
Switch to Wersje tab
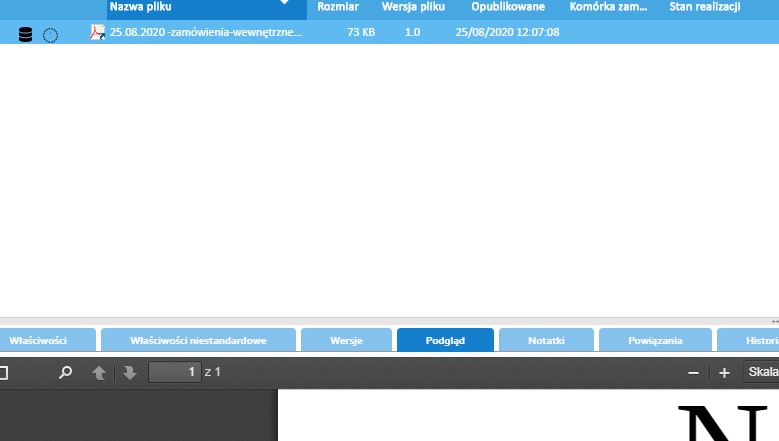(x=346, y=340)
